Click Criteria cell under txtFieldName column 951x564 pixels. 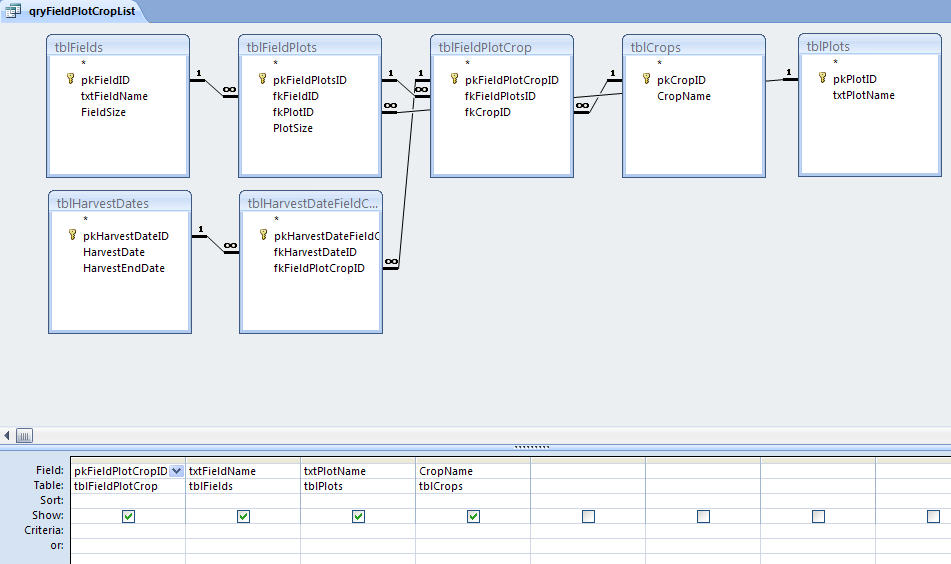[243, 531]
